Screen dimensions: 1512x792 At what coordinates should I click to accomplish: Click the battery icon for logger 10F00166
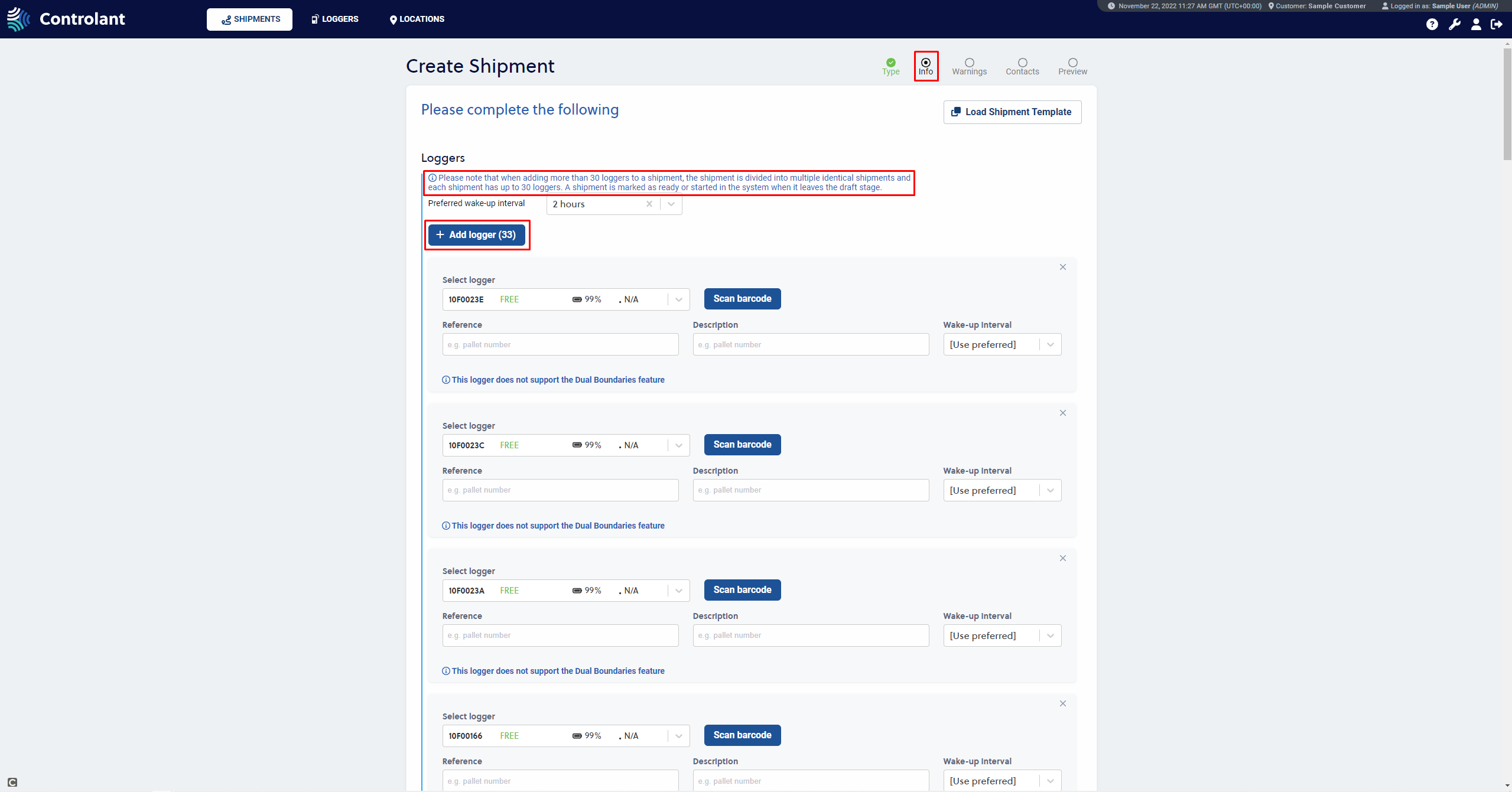pos(577,736)
